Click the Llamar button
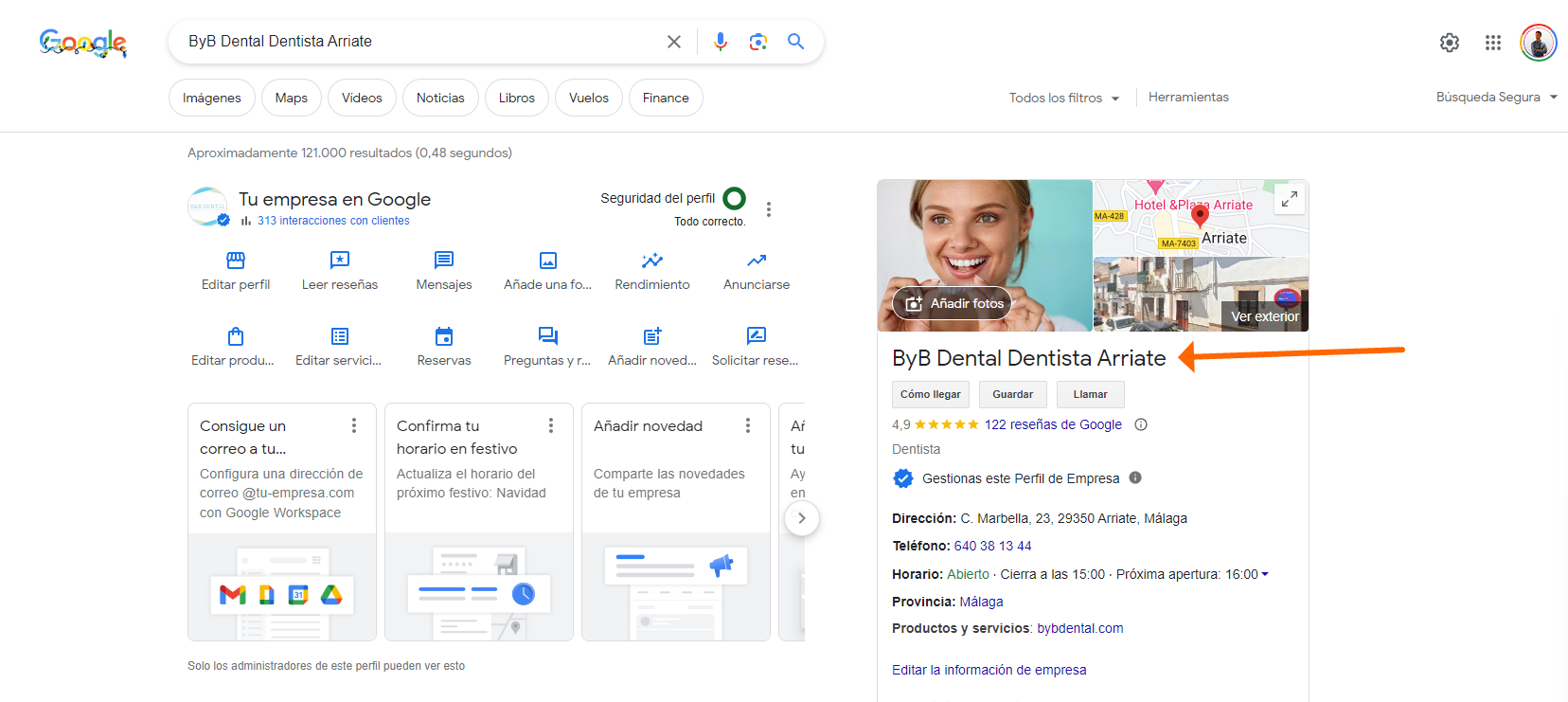 [1091, 394]
